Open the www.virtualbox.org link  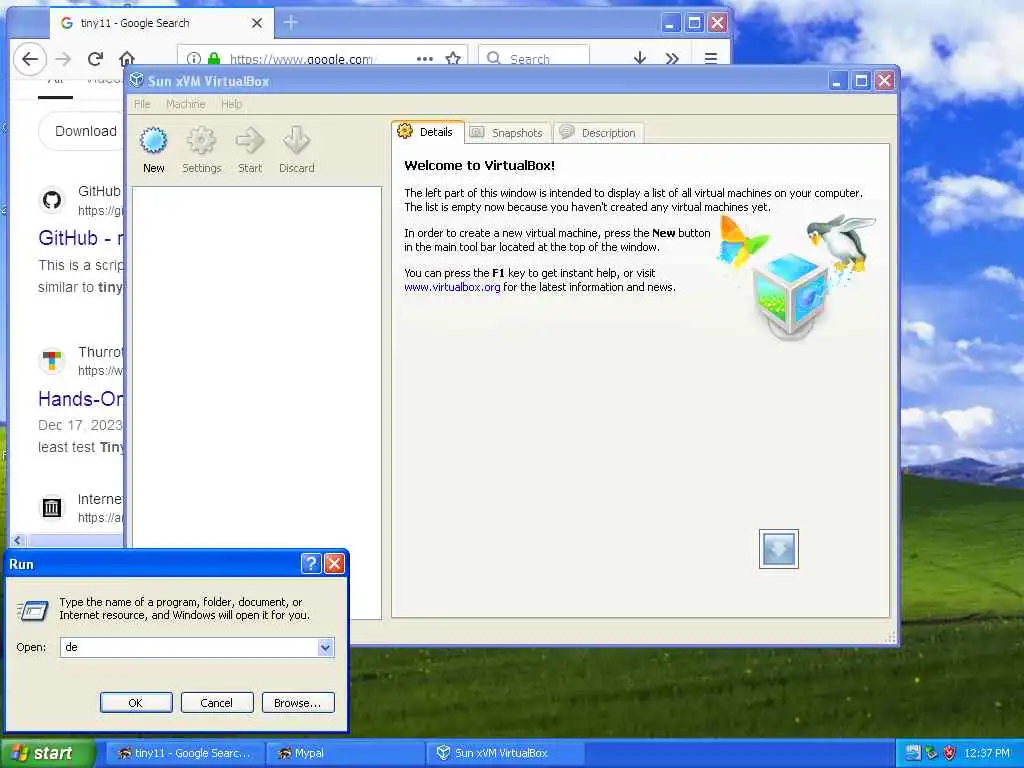click(x=452, y=287)
